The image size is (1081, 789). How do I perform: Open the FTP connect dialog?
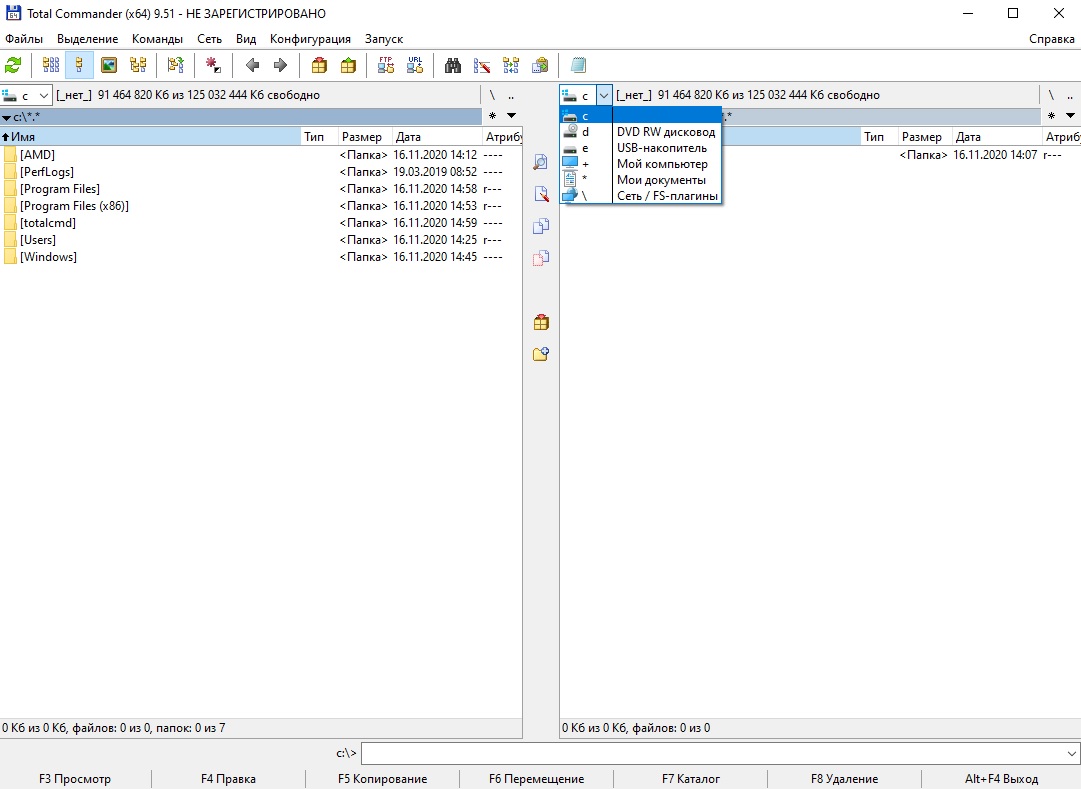point(386,66)
